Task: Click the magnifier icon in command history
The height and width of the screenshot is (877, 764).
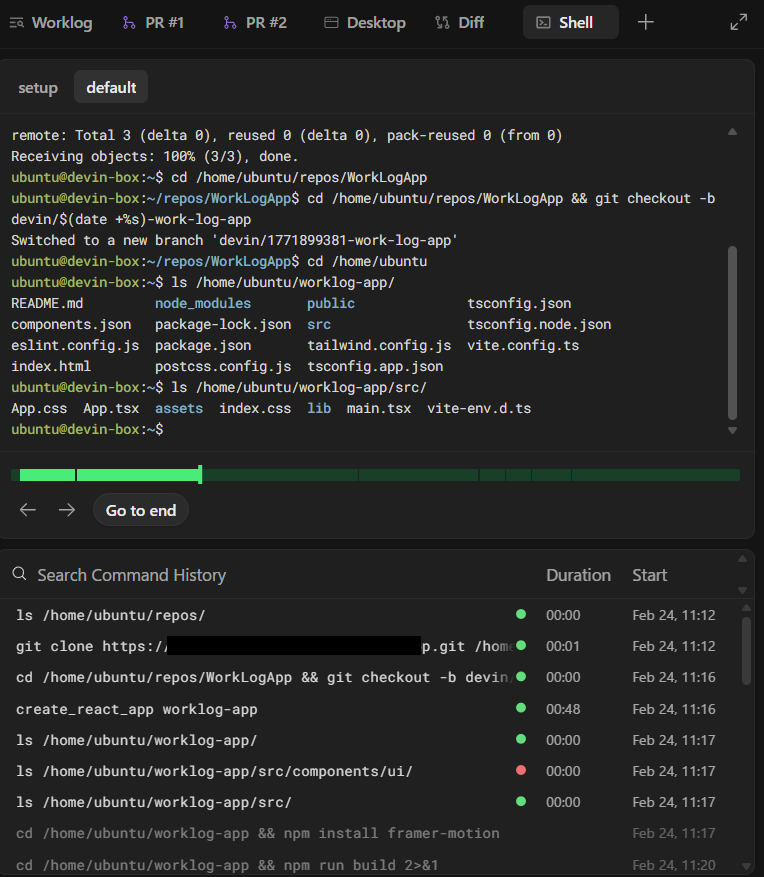Action: pyautogui.click(x=20, y=574)
